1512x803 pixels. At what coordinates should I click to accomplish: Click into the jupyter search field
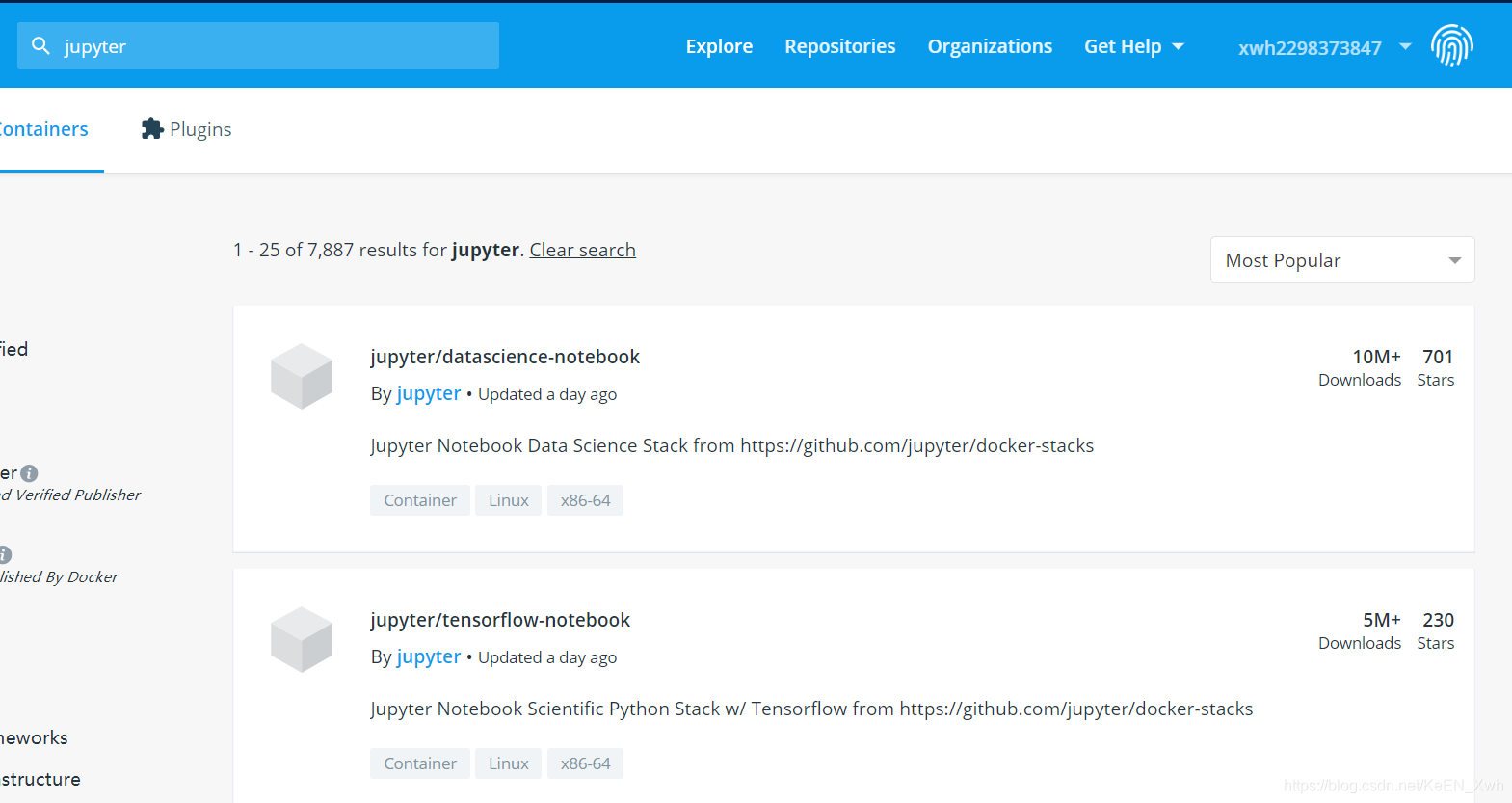[x=258, y=45]
